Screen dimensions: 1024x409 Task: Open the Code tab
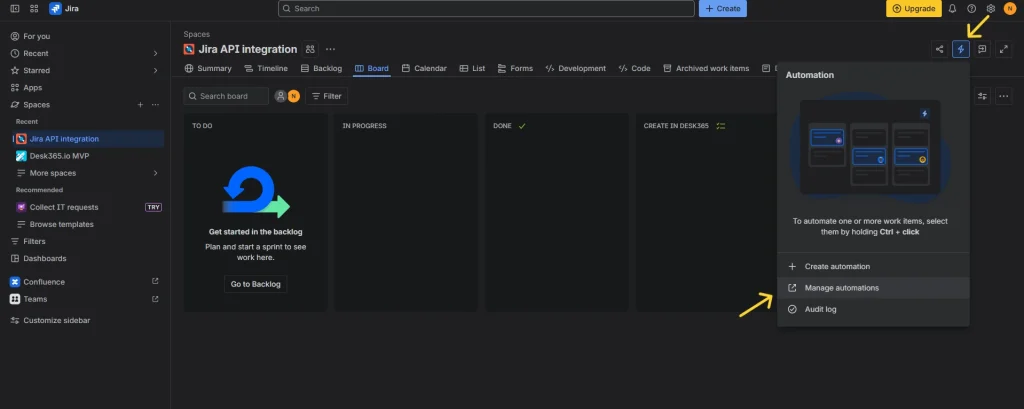[x=633, y=68]
